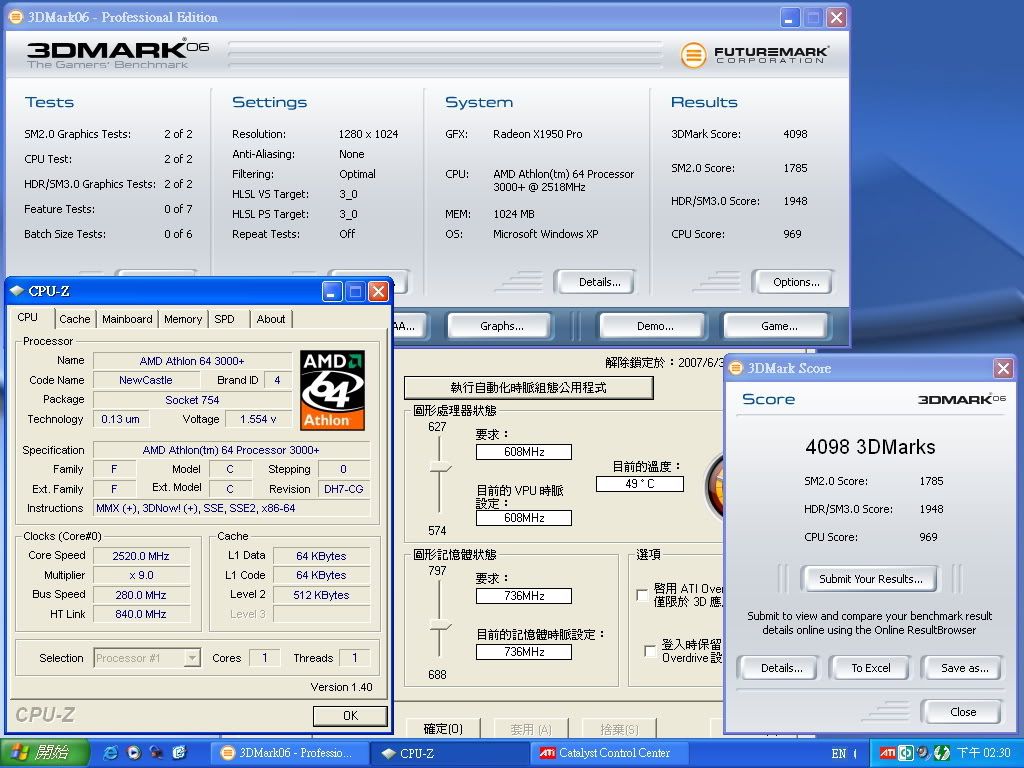Screen dimensions: 1024x768
Task: Switch to the Mainboard tab in CPU-Z
Action: (127, 319)
